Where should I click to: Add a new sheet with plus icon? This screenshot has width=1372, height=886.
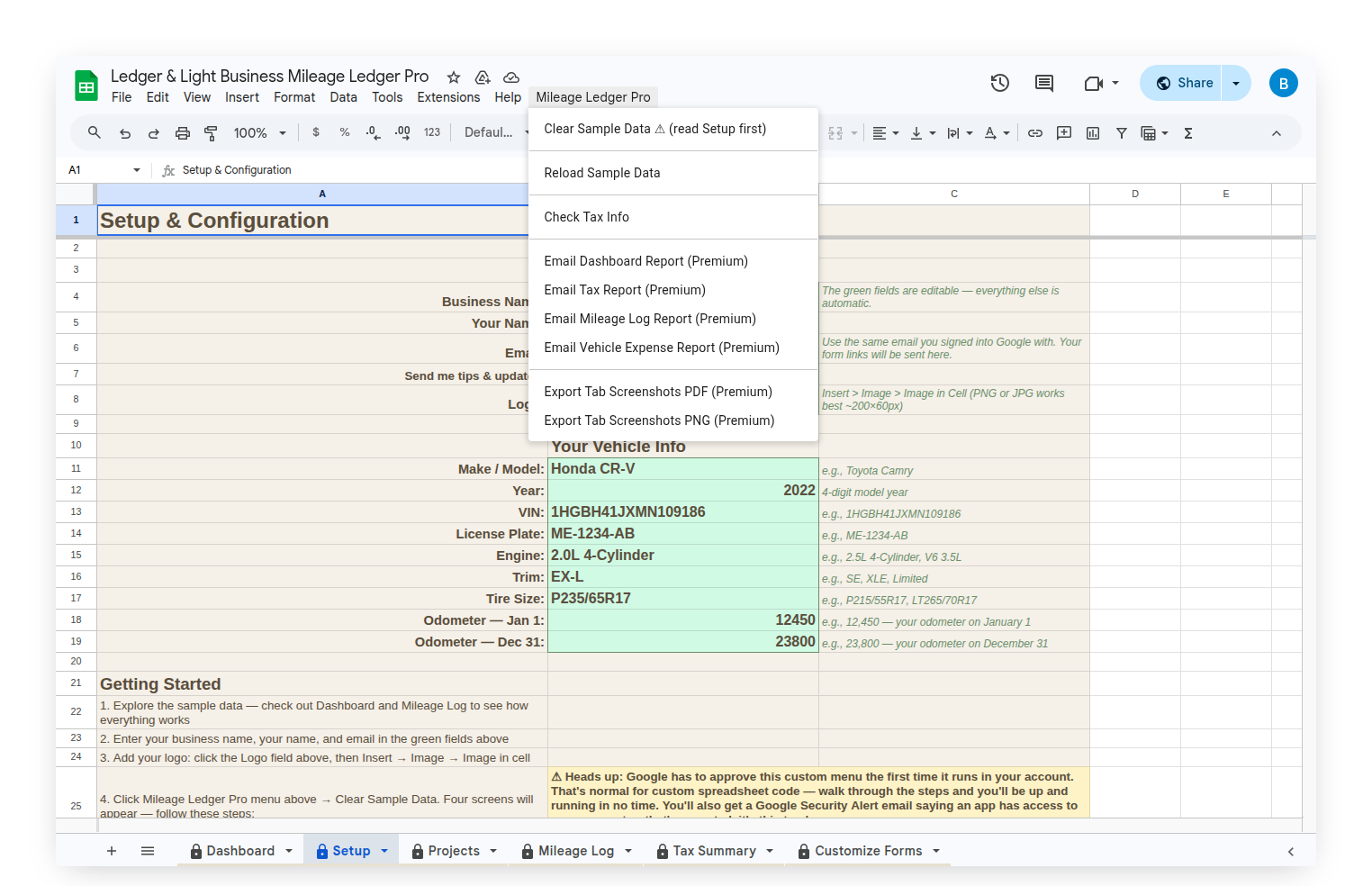pyautogui.click(x=112, y=851)
